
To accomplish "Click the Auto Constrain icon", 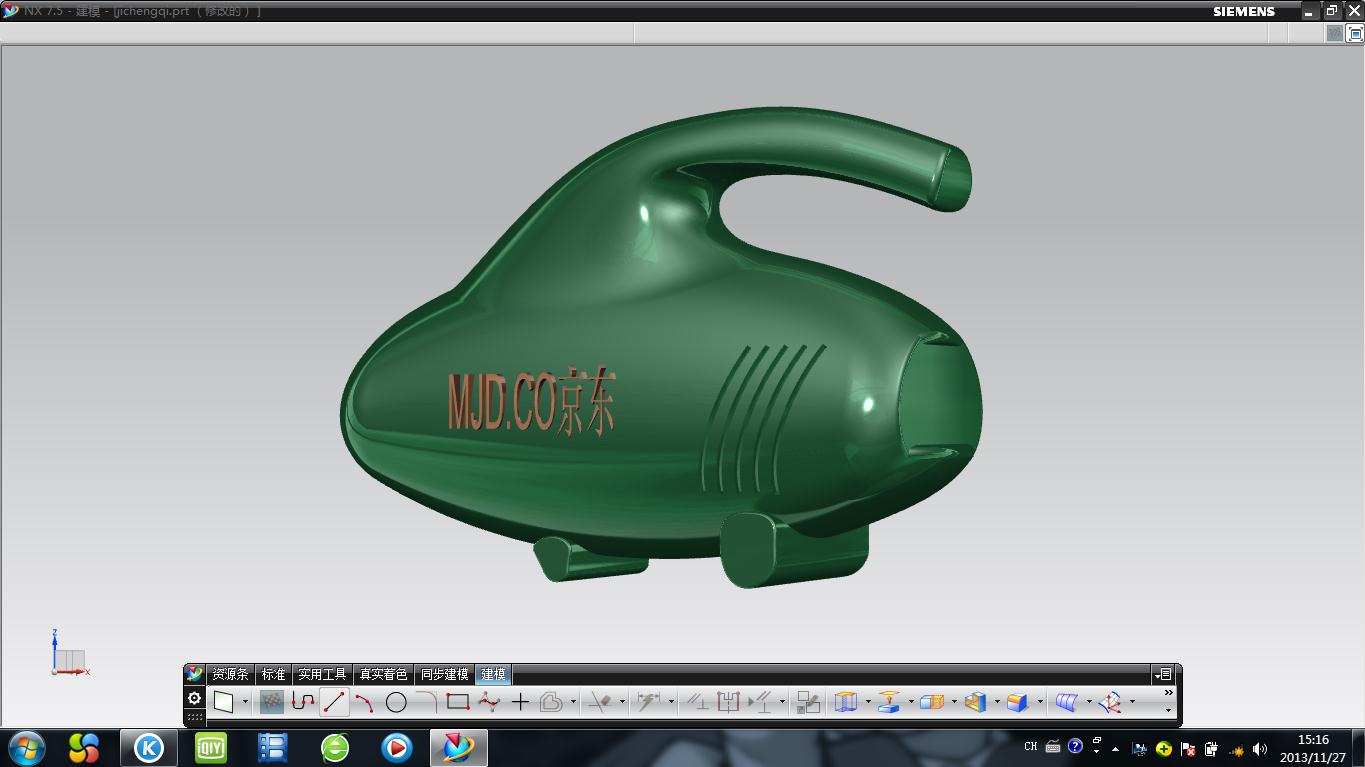I will 760,702.
